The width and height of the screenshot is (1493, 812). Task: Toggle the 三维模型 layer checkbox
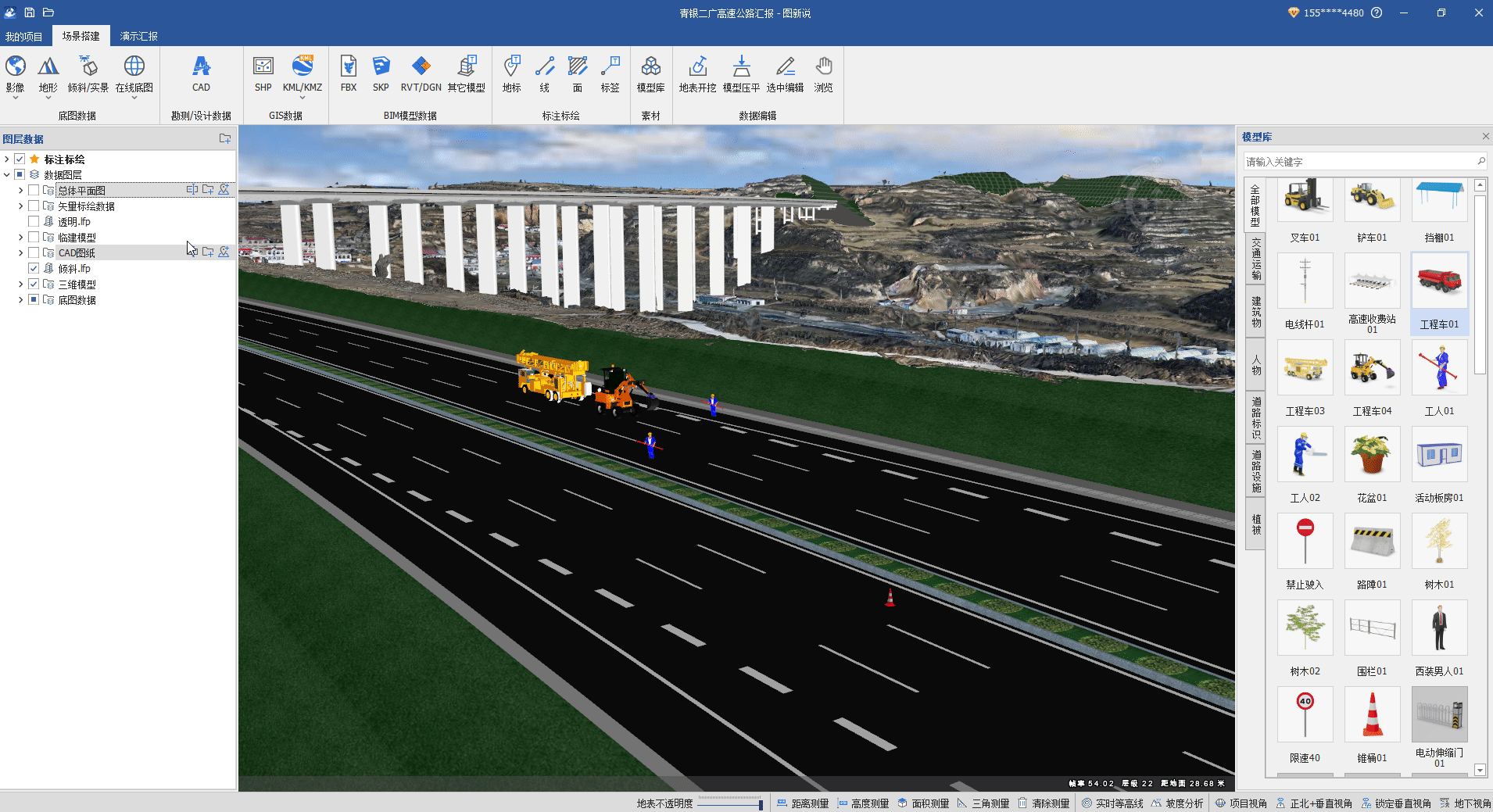coord(34,284)
